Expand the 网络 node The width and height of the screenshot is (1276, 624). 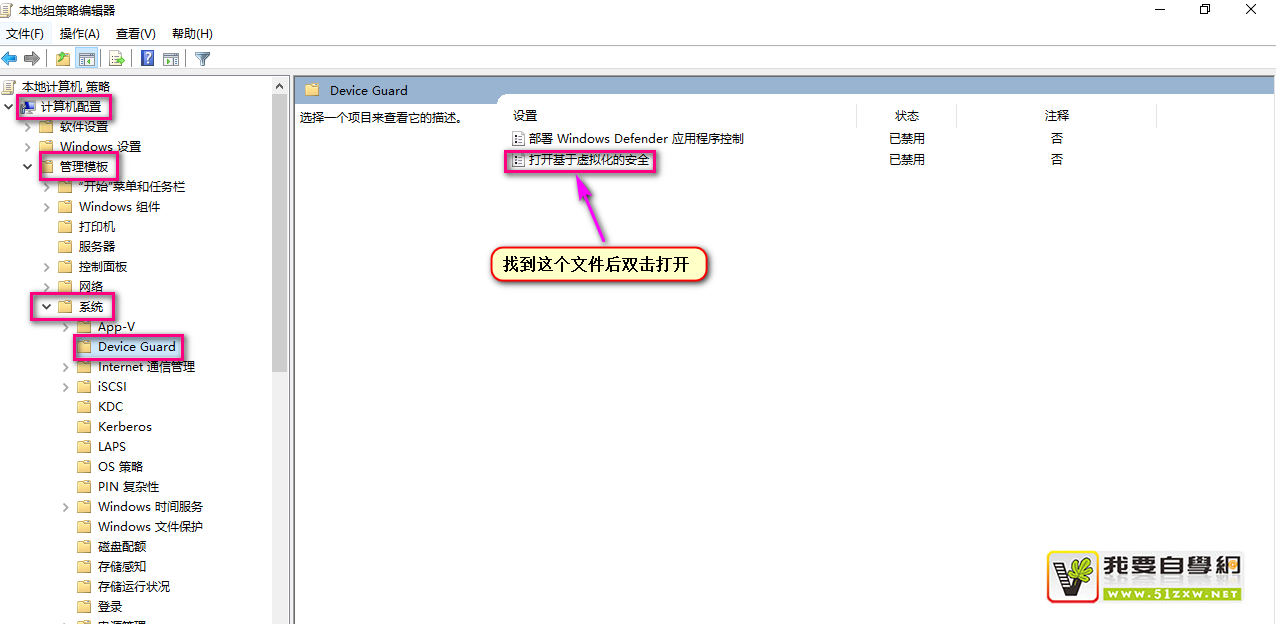click(x=47, y=287)
